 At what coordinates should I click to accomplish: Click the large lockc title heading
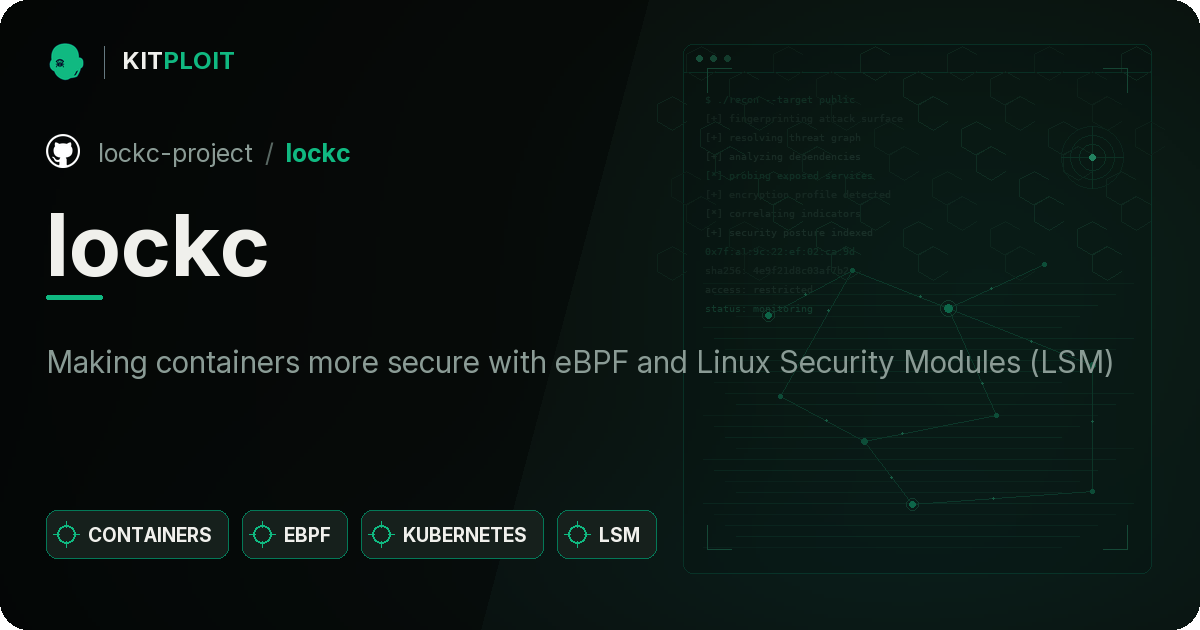click(158, 245)
